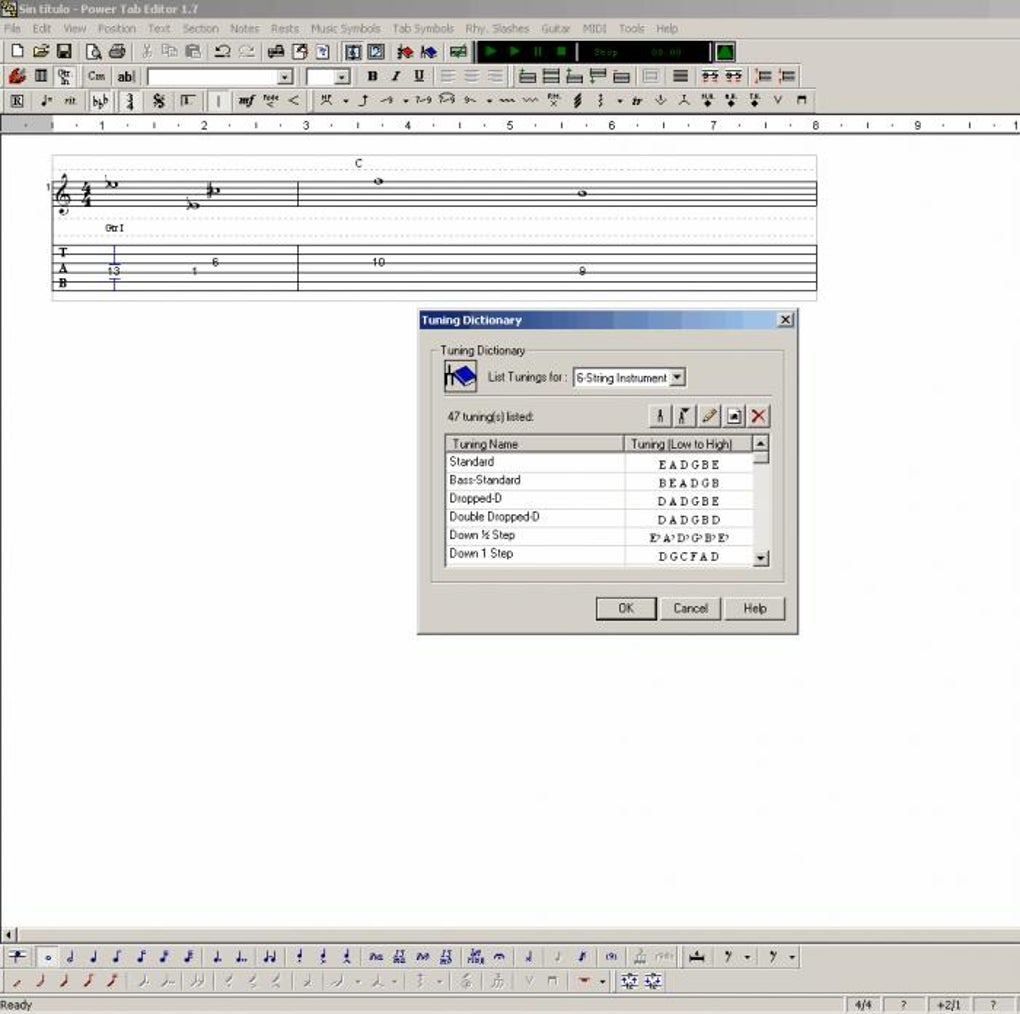Click fret number 13 on the tab staff

[114, 271]
